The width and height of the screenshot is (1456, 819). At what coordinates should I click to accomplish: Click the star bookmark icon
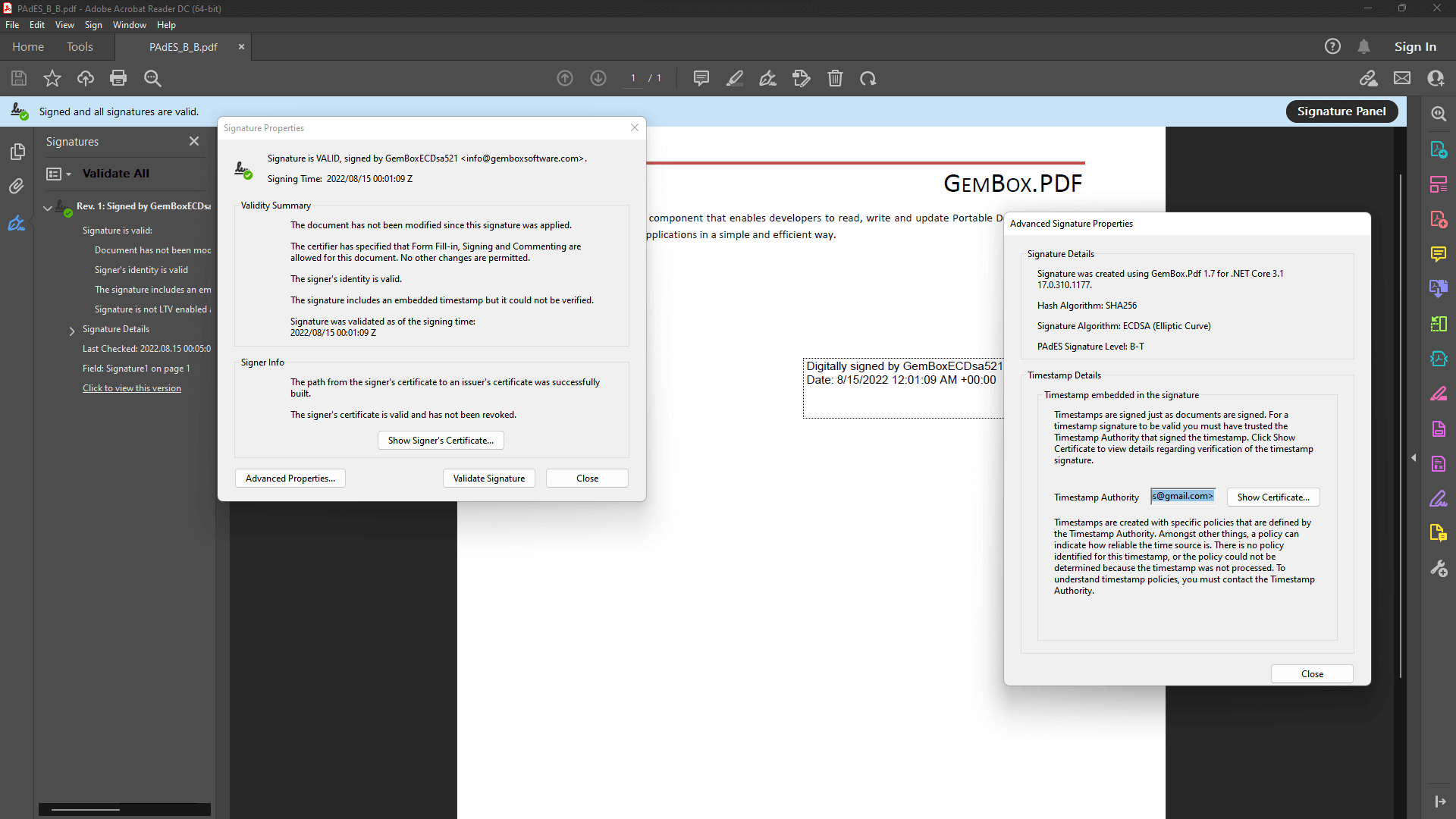point(52,78)
